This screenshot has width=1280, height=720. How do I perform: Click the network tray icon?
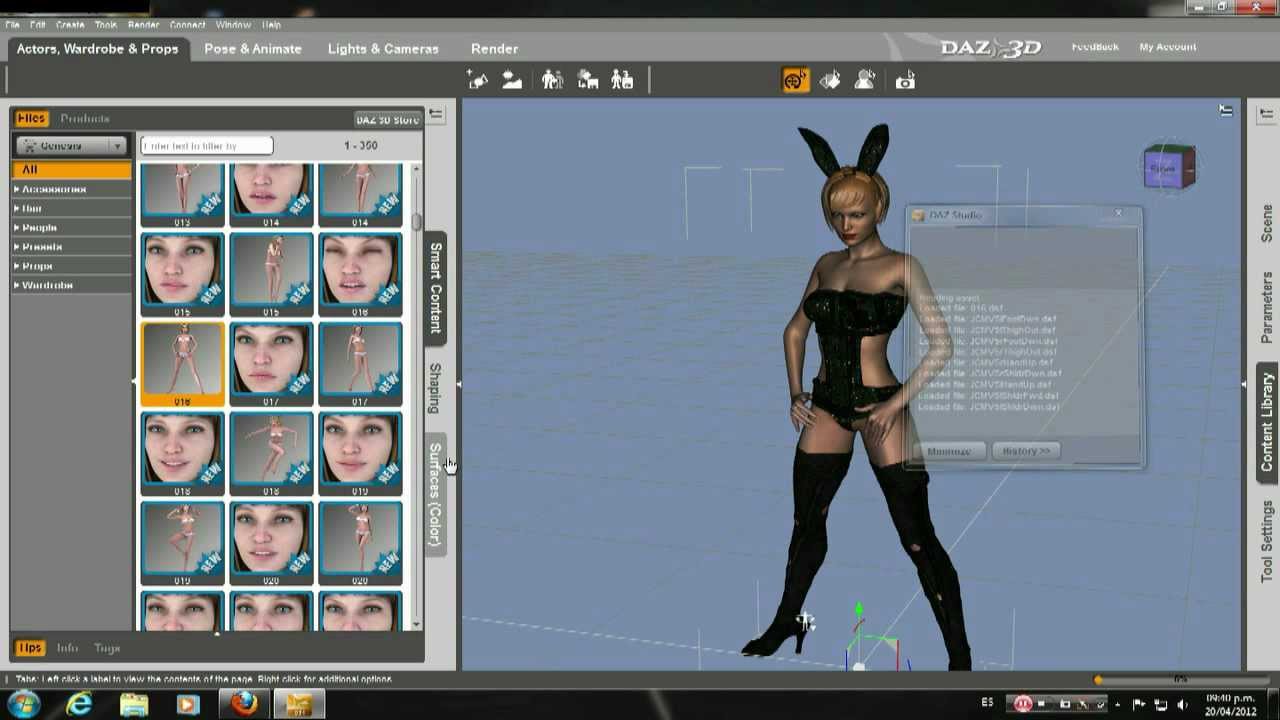(1160, 704)
